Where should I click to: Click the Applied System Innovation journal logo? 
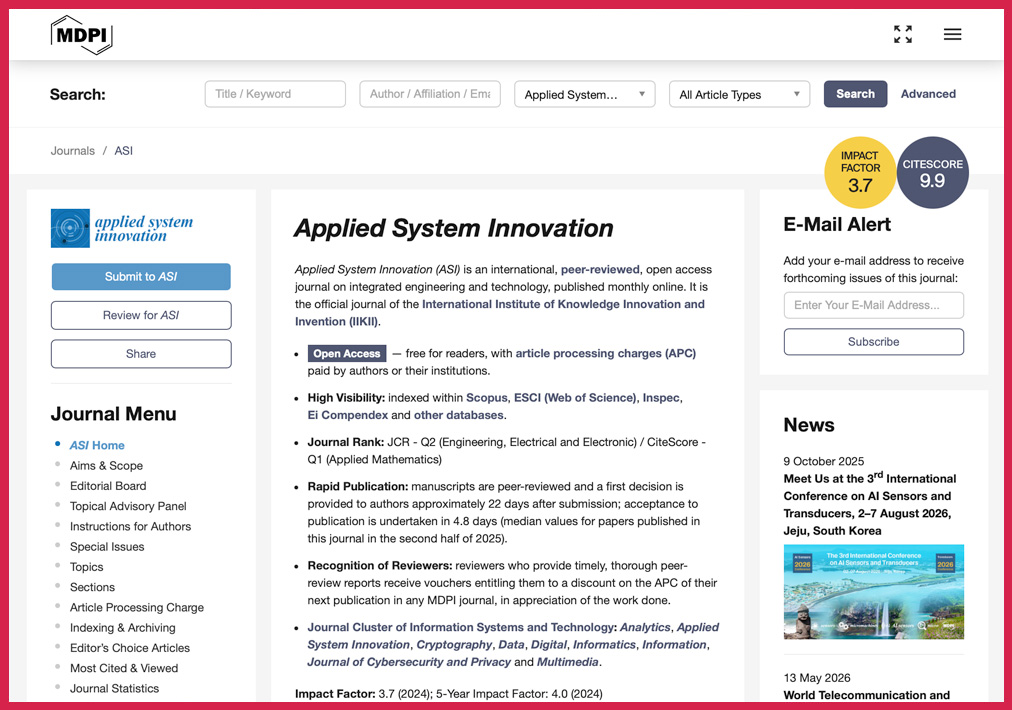122,228
